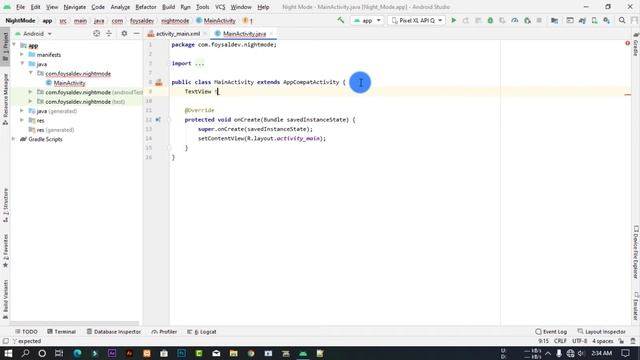Screen dimensions: 640x360
Task: Open the Profiler tool window
Action: click(x=164, y=332)
